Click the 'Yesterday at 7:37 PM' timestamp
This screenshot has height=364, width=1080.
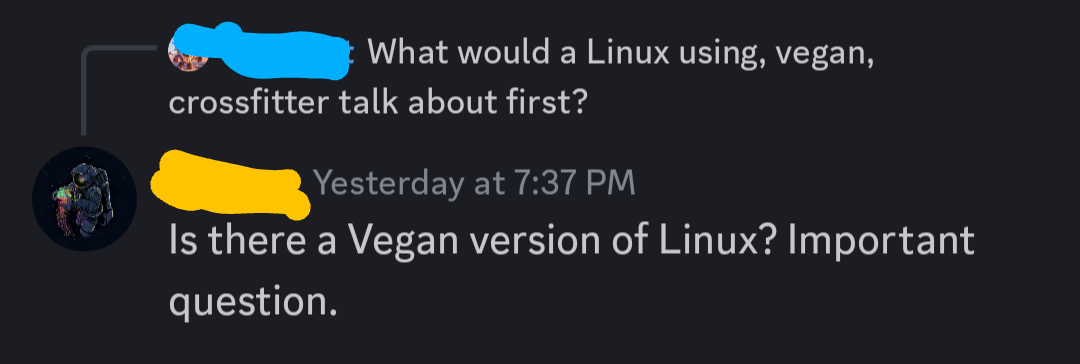pos(474,183)
